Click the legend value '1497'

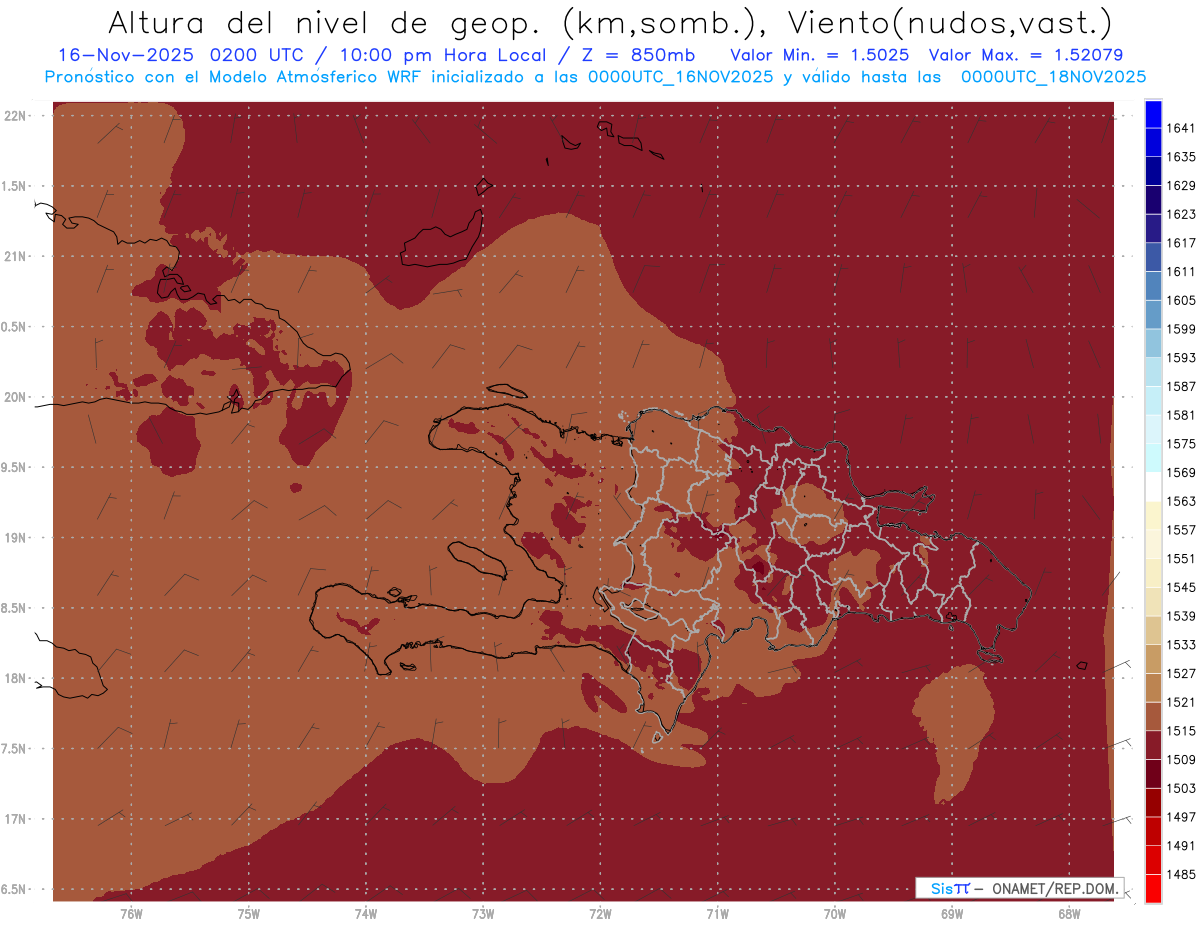point(1181,817)
